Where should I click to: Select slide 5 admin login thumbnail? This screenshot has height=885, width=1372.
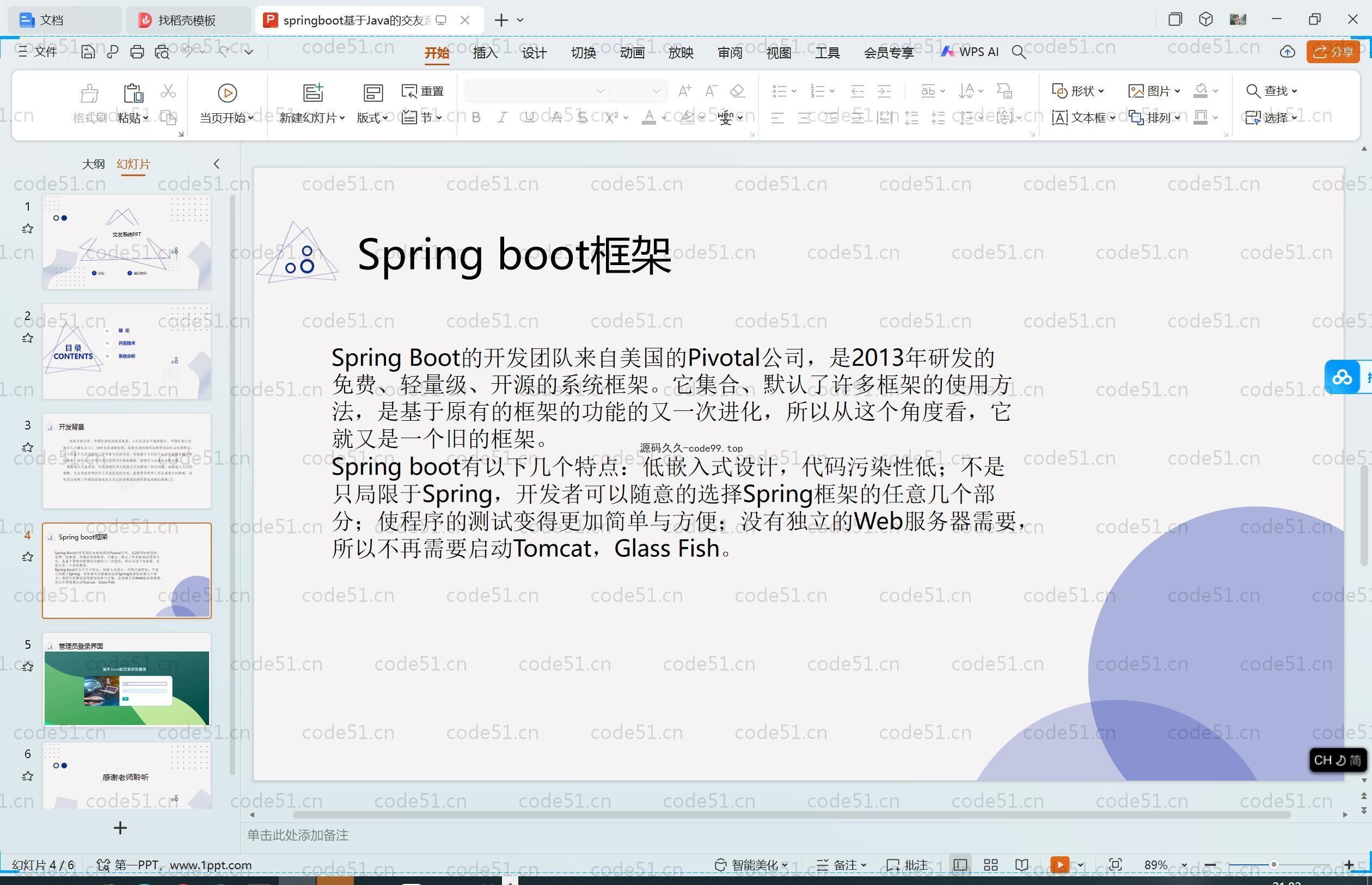127,680
